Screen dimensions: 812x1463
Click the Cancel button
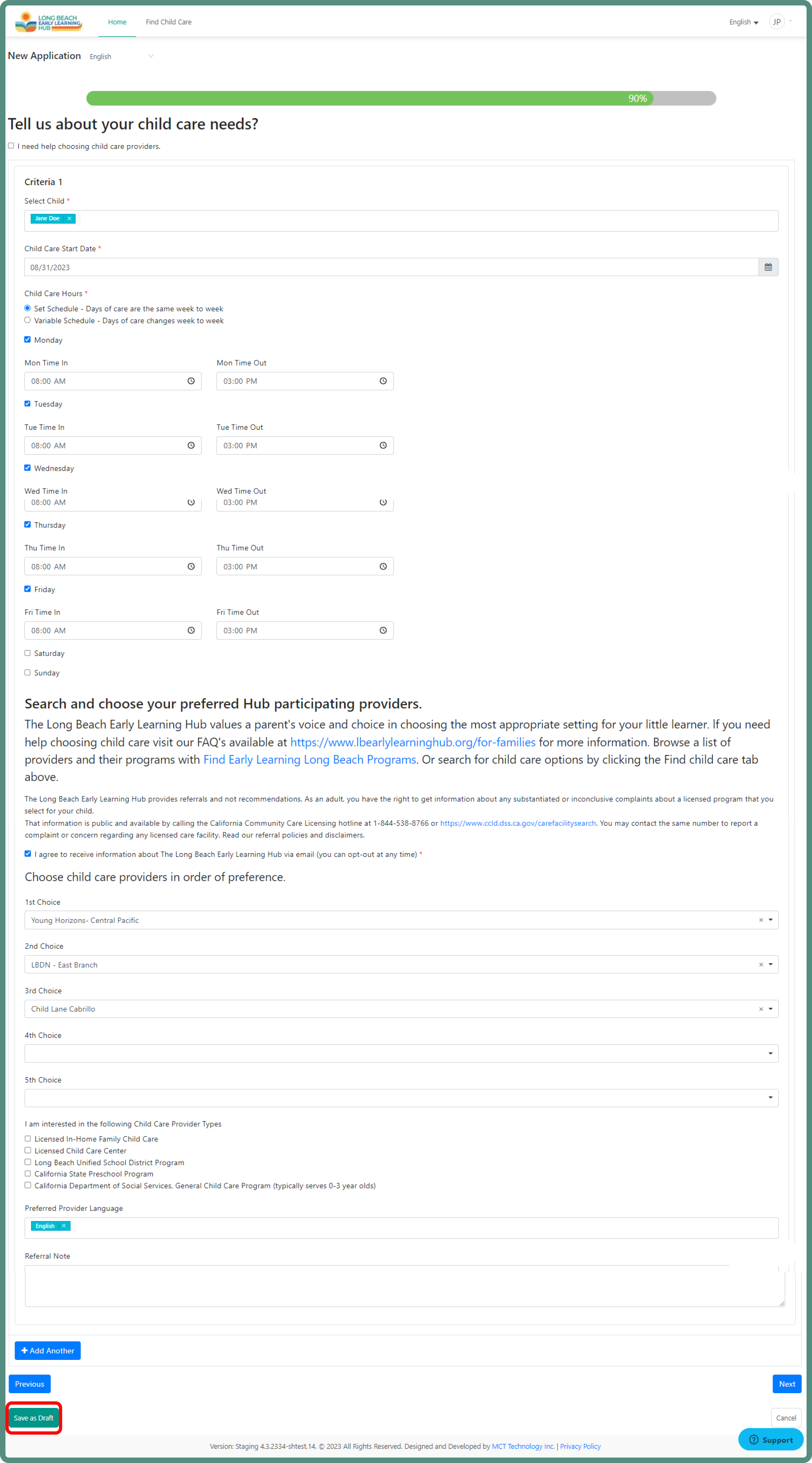point(786,1417)
